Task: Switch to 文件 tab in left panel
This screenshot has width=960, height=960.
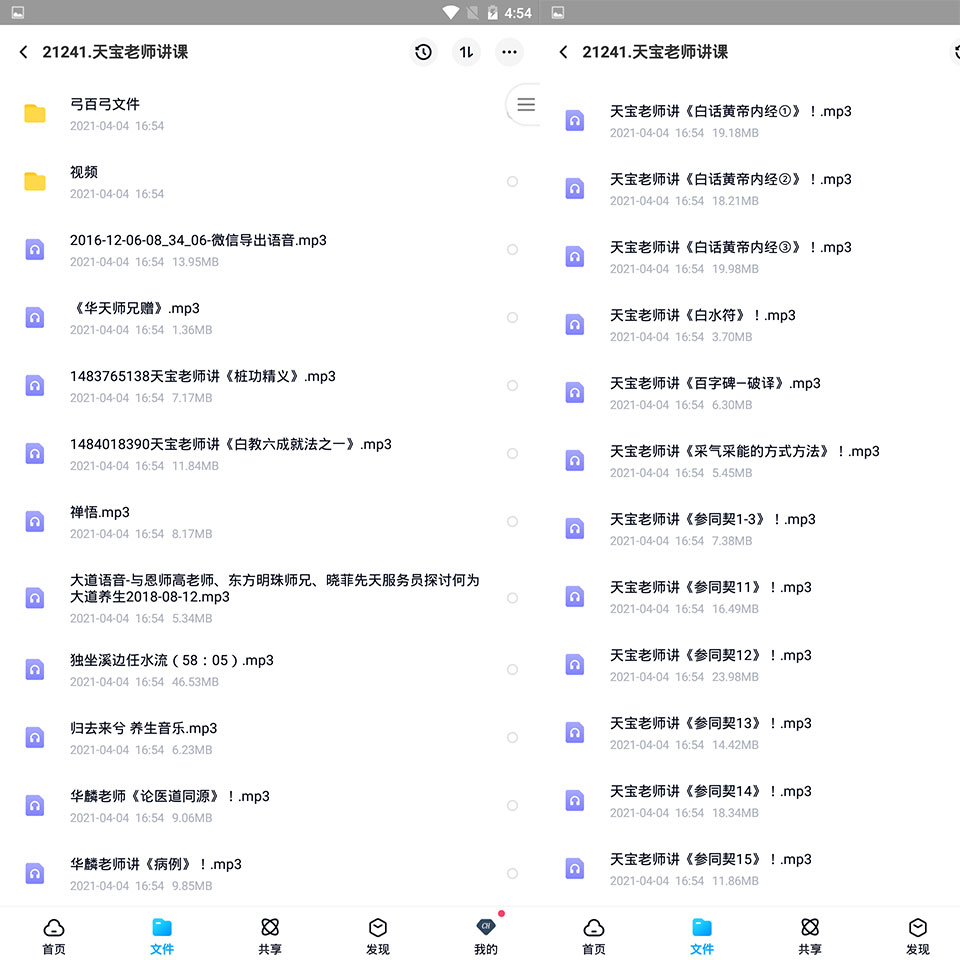Action: point(162,936)
